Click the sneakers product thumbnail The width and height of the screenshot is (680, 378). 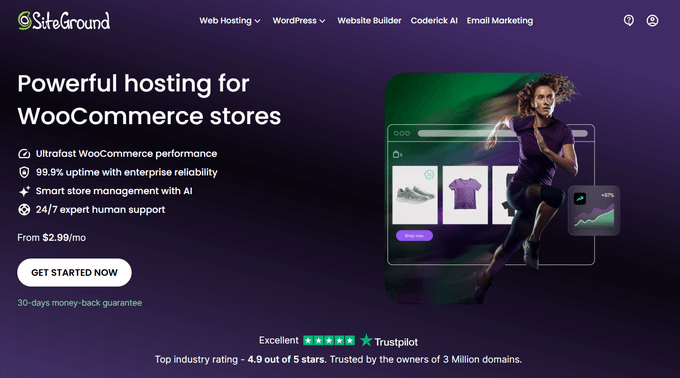coord(415,195)
